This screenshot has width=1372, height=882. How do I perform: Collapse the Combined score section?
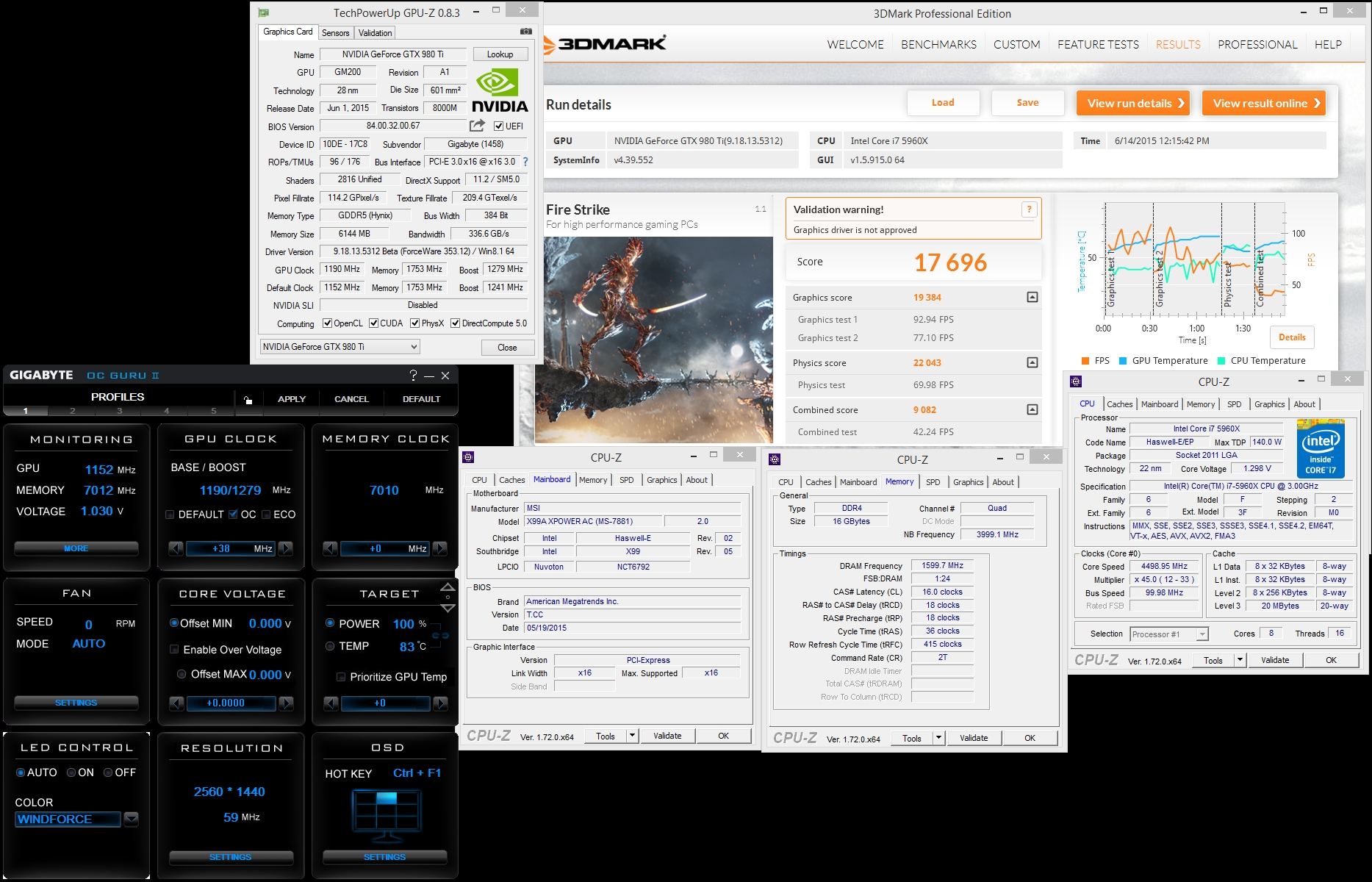pos(1032,409)
